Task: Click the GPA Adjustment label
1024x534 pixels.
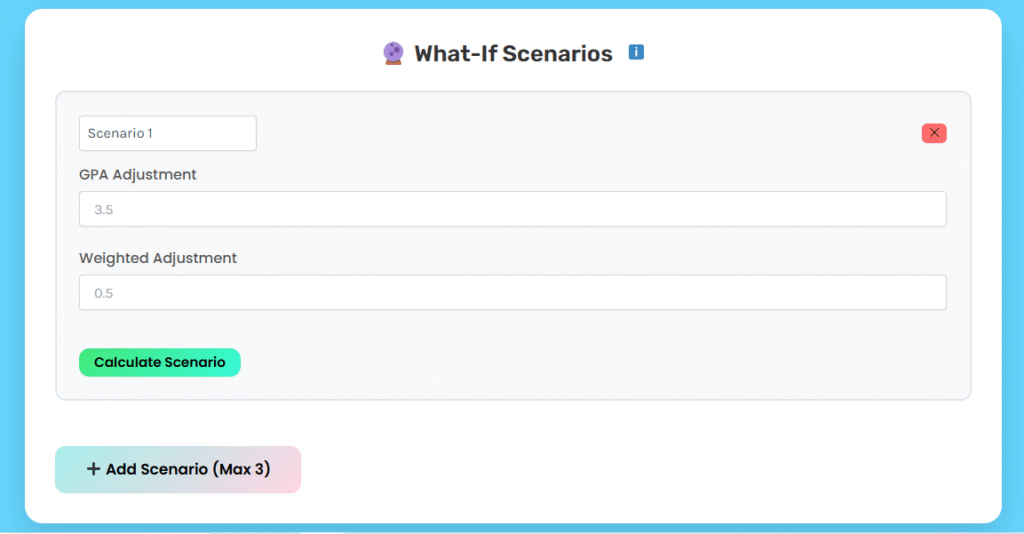Action: point(138,175)
